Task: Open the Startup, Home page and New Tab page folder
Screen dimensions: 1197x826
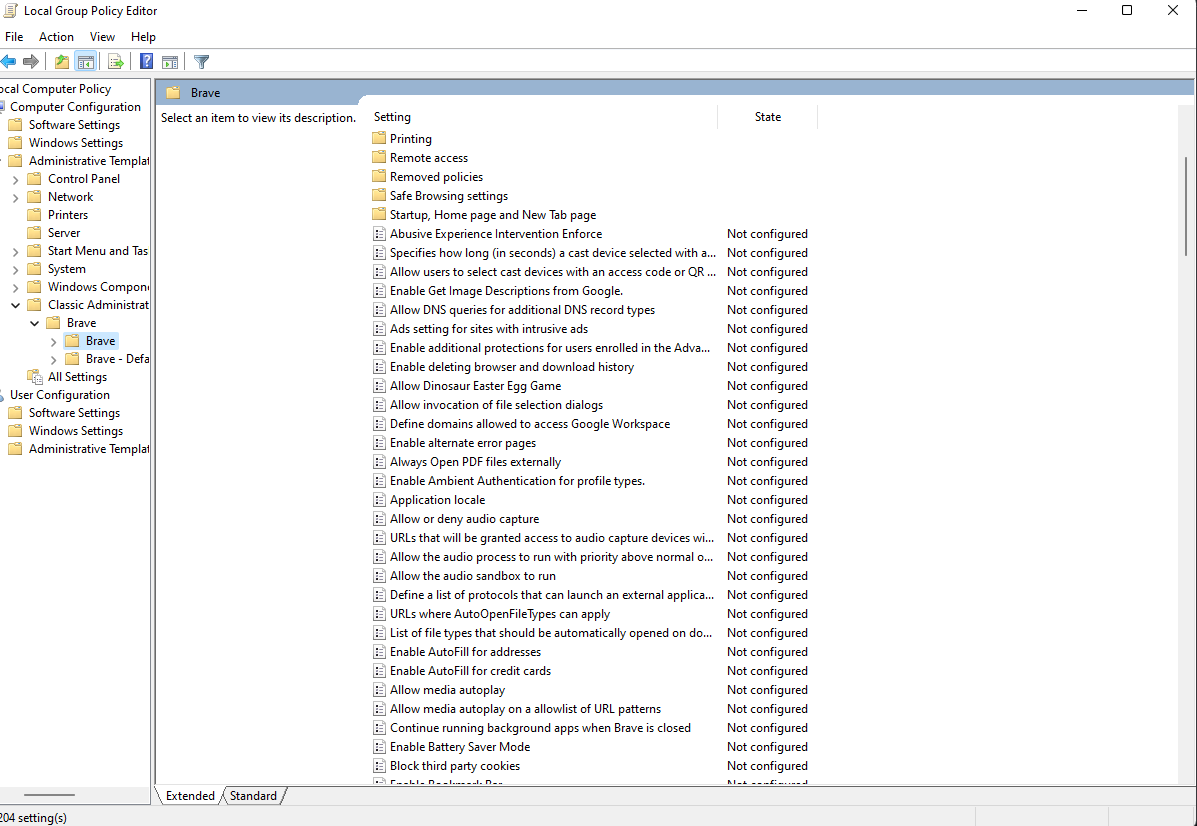Action: click(x=493, y=215)
